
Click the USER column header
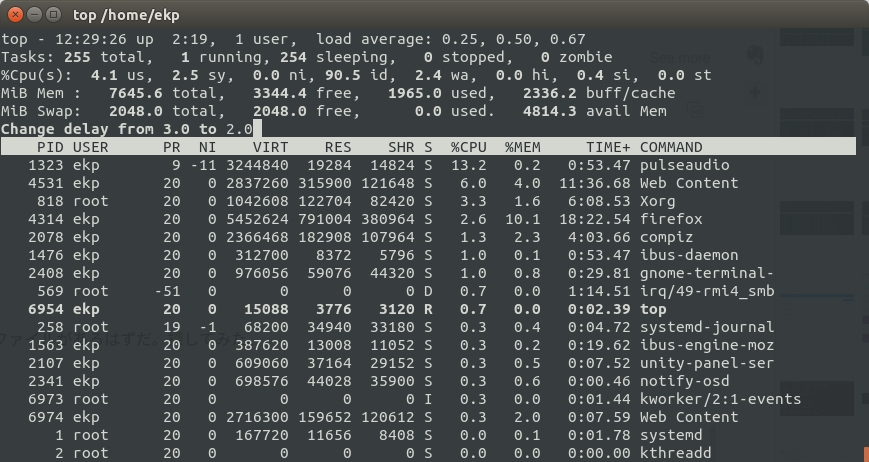[91, 147]
